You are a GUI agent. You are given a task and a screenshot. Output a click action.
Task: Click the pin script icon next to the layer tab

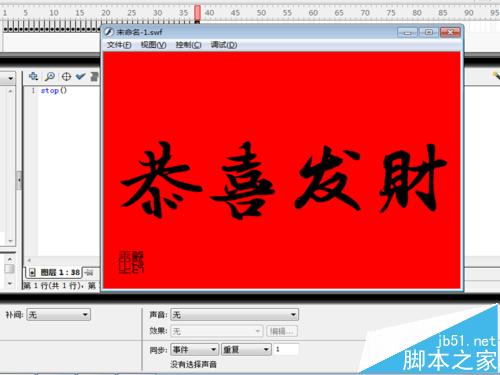click(x=89, y=273)
